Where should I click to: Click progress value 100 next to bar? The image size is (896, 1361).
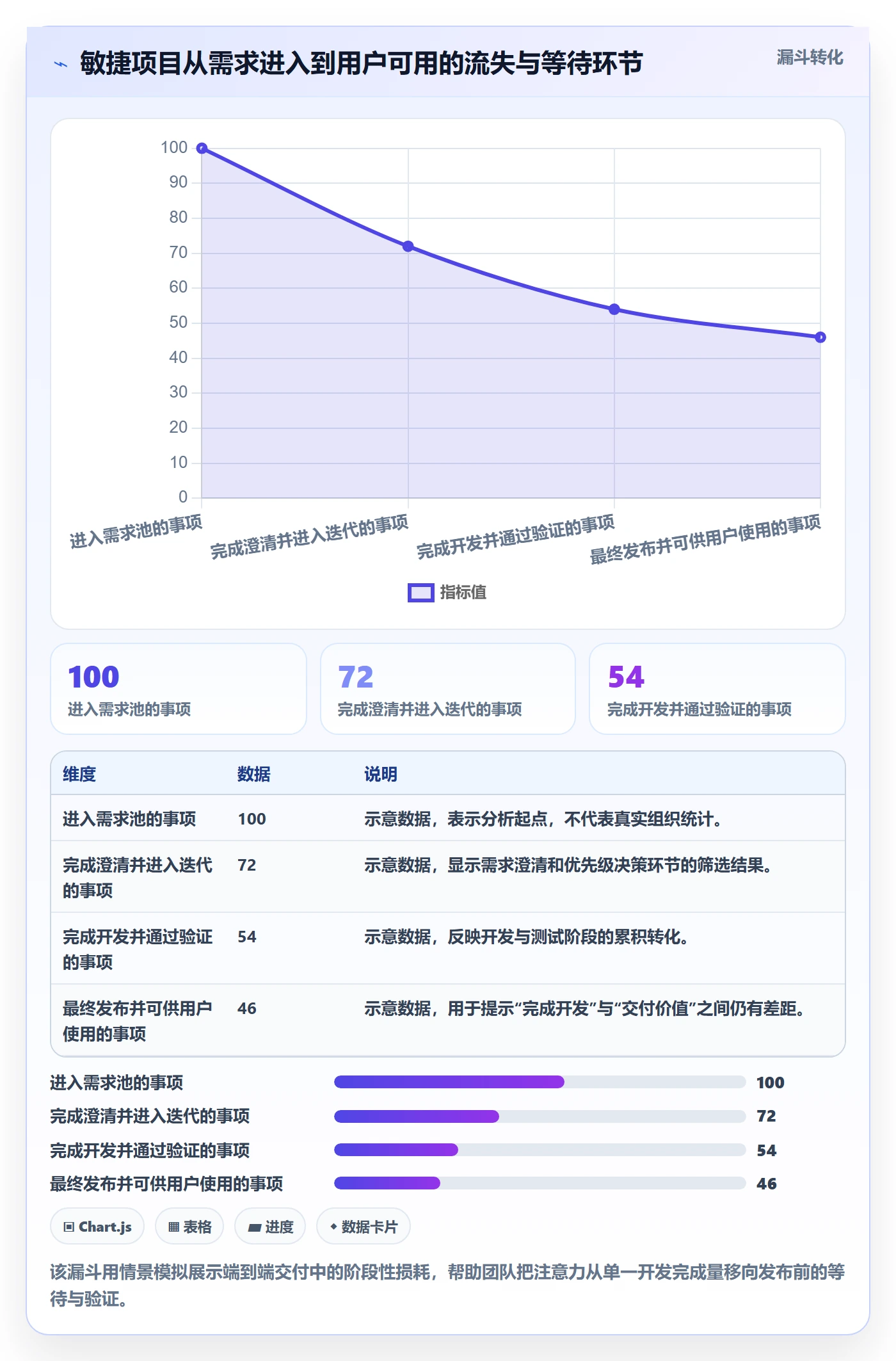coord(771,1083)
